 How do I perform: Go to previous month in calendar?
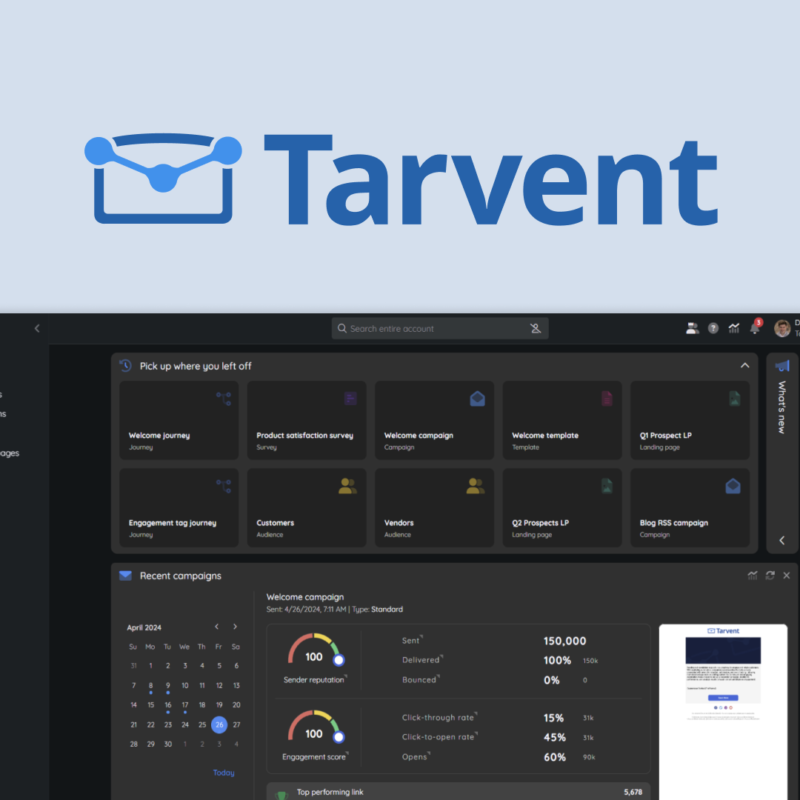click(x=216, y=627)
